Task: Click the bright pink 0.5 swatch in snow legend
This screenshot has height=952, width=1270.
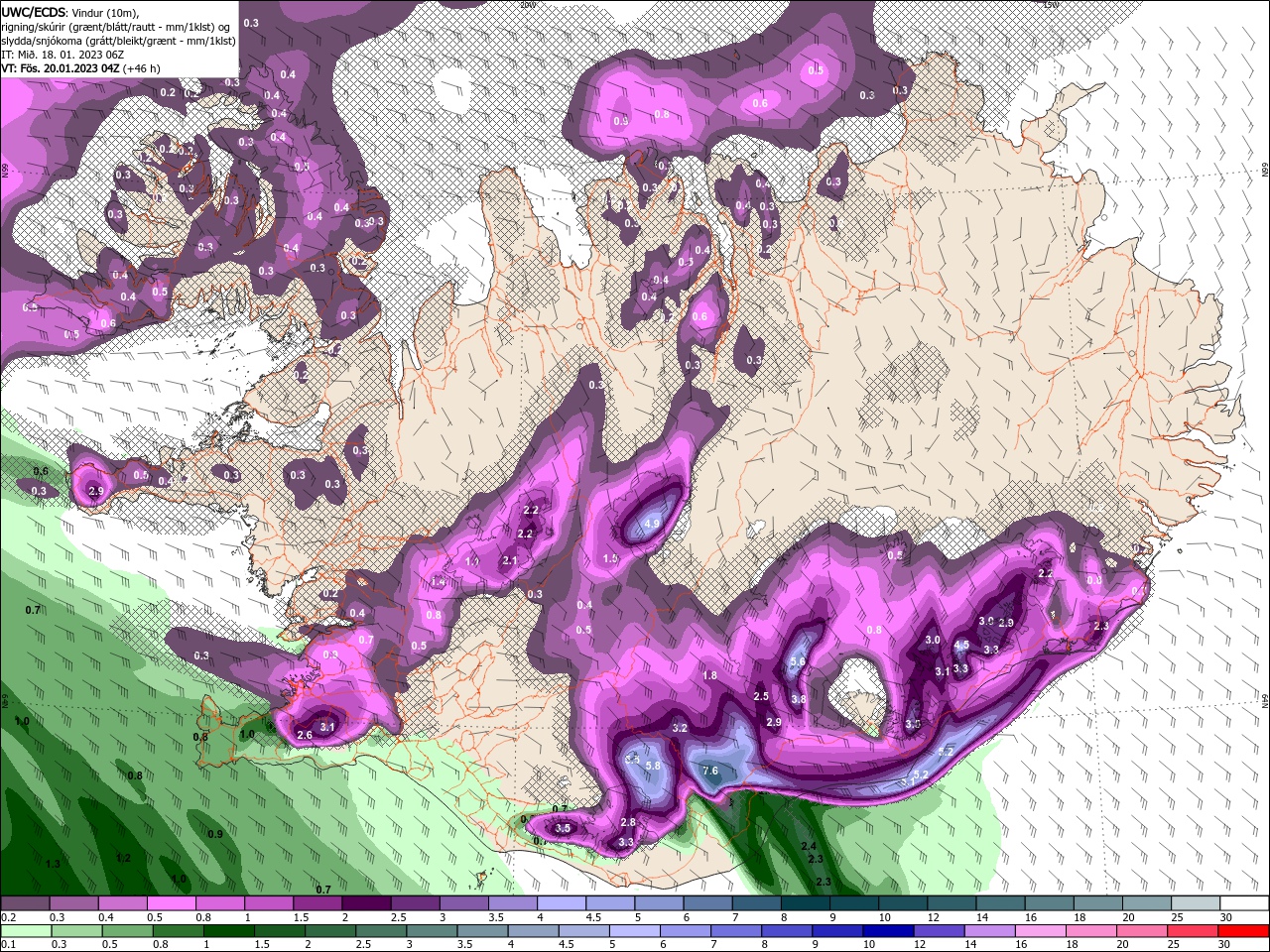Action: point(171,903)
